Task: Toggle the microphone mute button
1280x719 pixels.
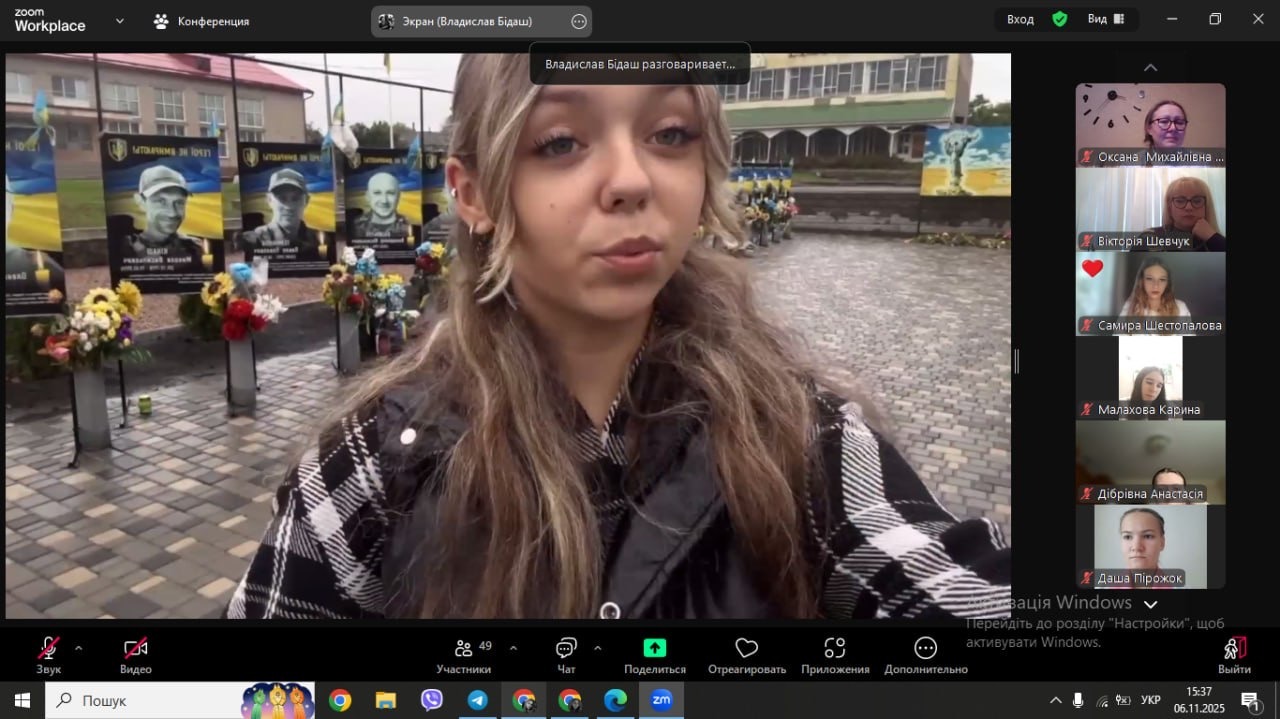Action: point(48,648)
